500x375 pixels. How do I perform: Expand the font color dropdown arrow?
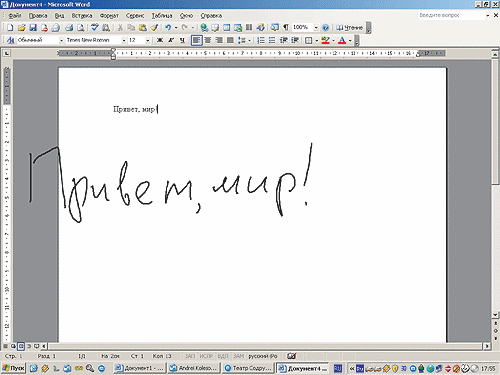pos(350,40)
